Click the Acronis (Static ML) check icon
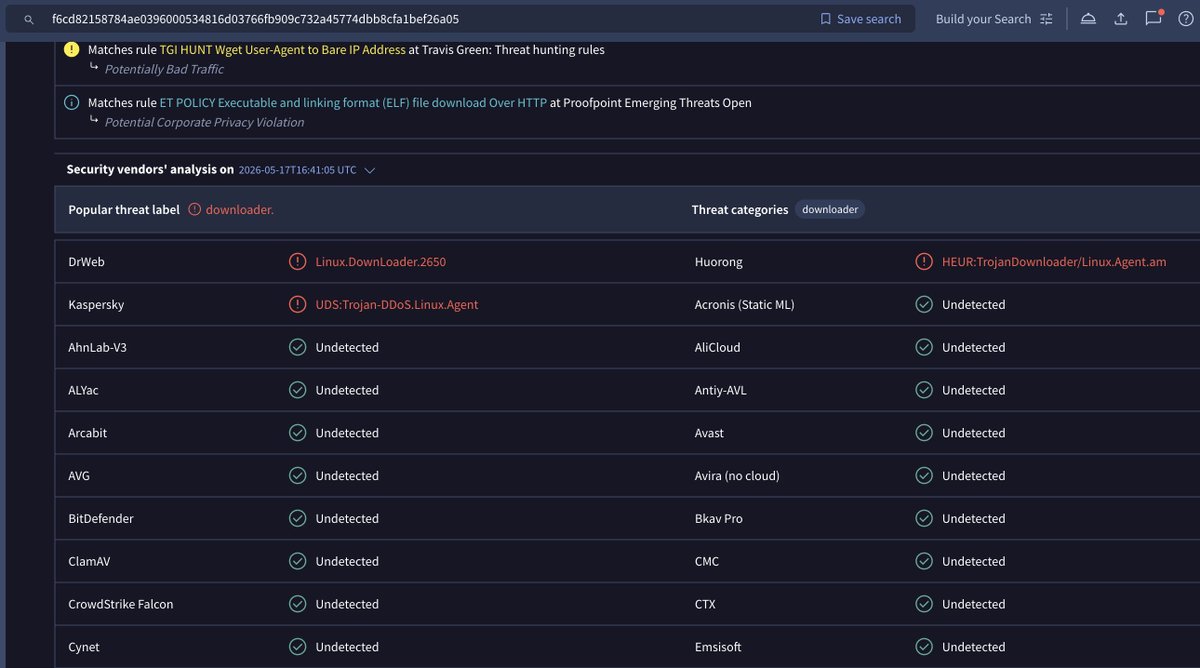The width and height of the screenshot is (1200, 668). (924, 305)
